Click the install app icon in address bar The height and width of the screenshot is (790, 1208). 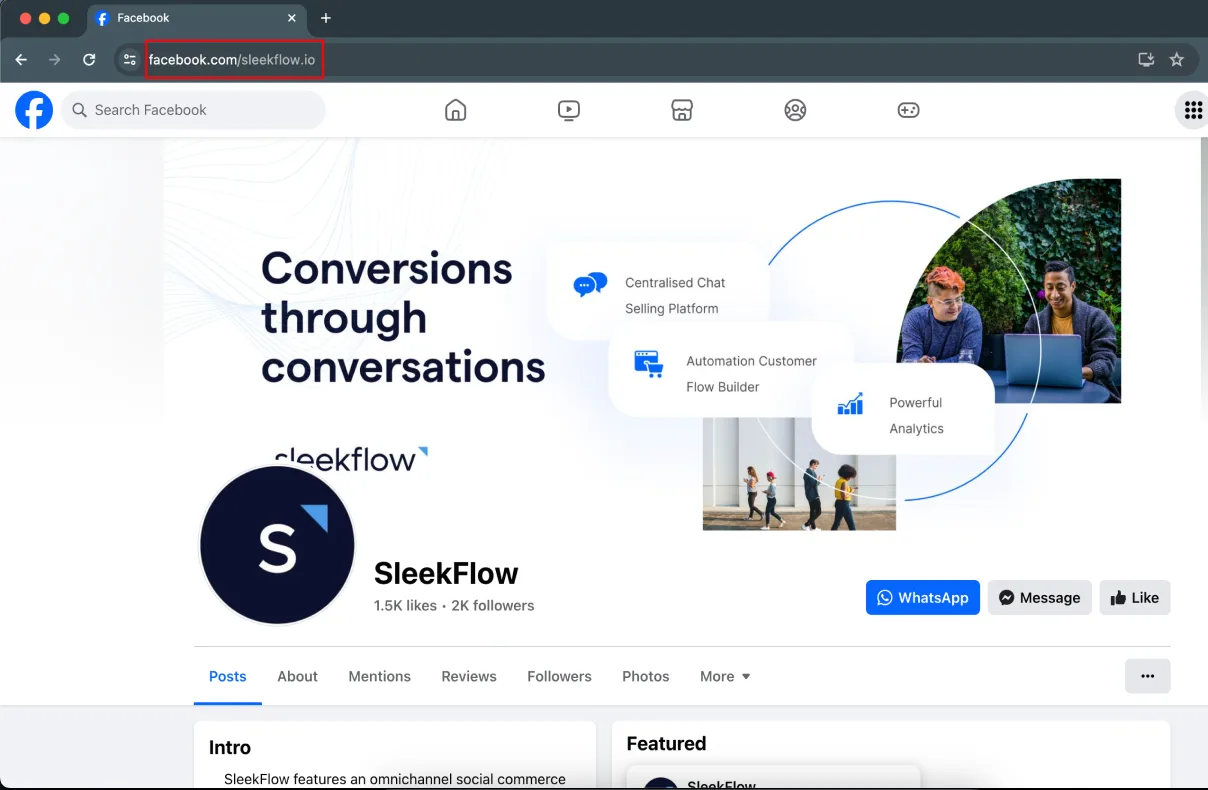coord(1146,60)
